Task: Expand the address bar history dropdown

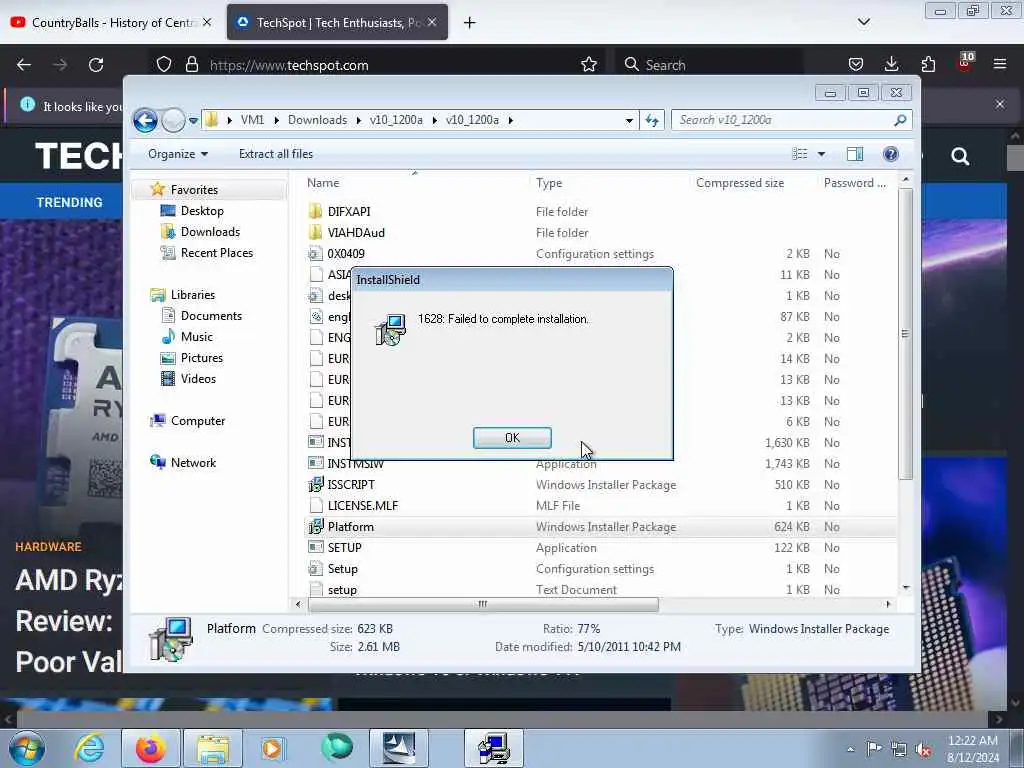Action: coord(629,120)
